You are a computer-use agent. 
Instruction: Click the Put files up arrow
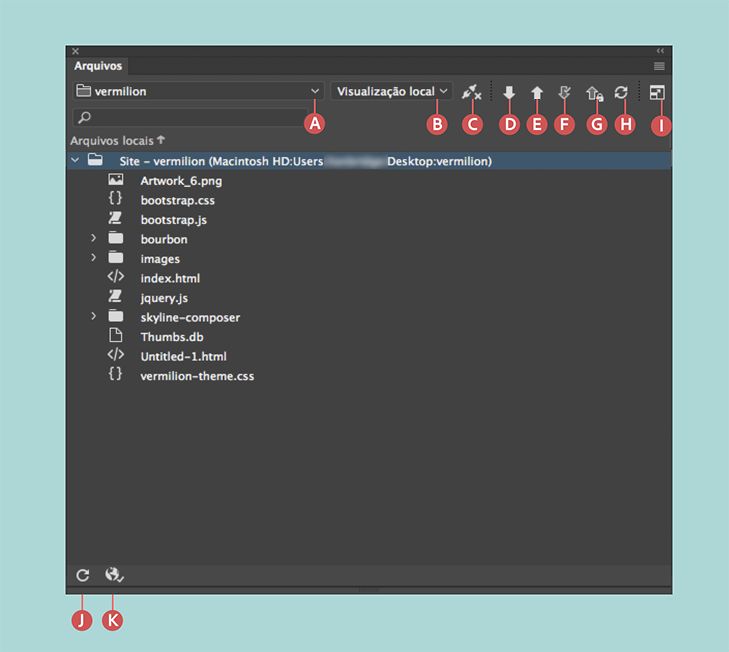click(x=537, y=93)
